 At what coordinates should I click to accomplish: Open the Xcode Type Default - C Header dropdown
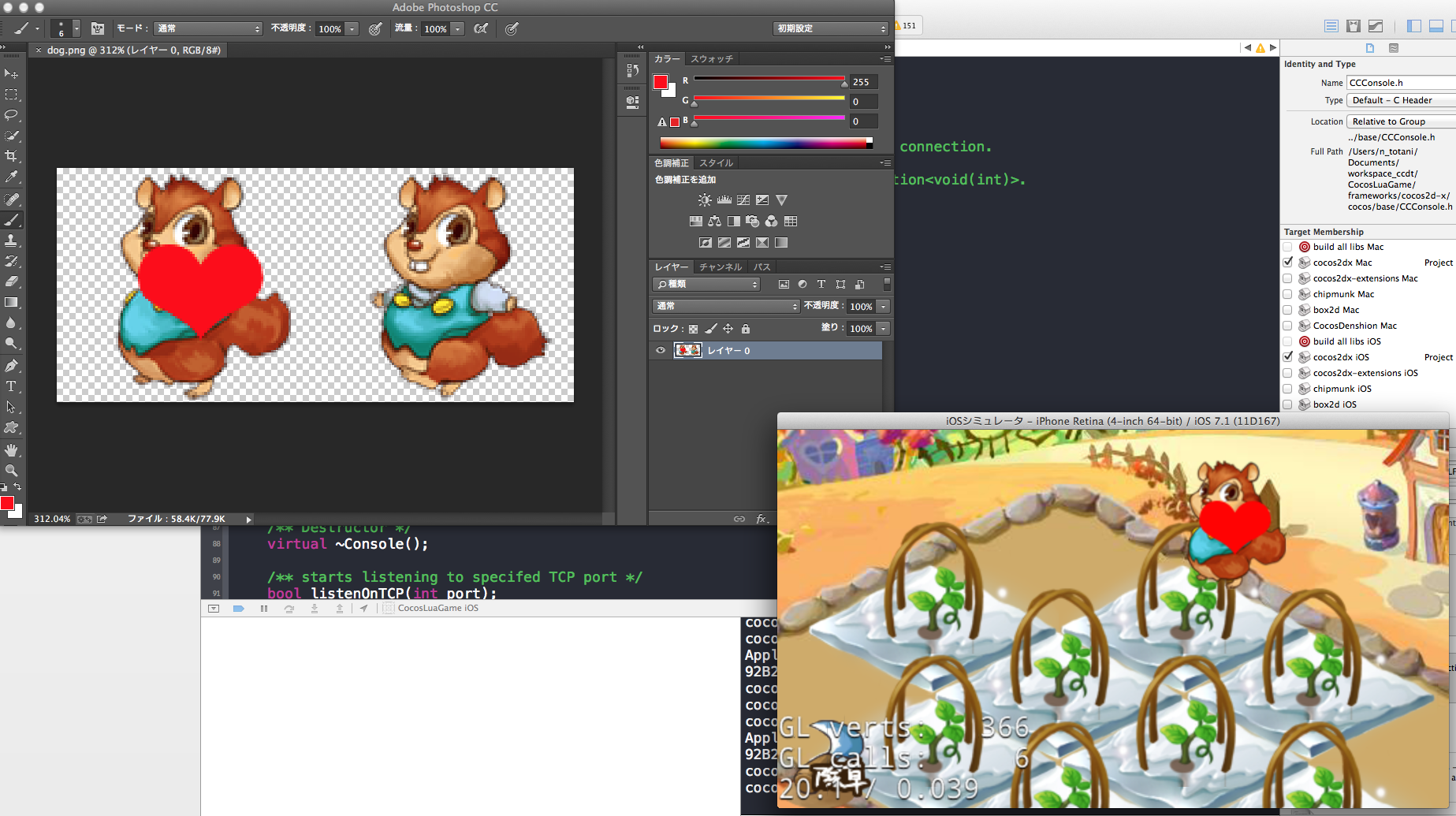click(1401, 100)
